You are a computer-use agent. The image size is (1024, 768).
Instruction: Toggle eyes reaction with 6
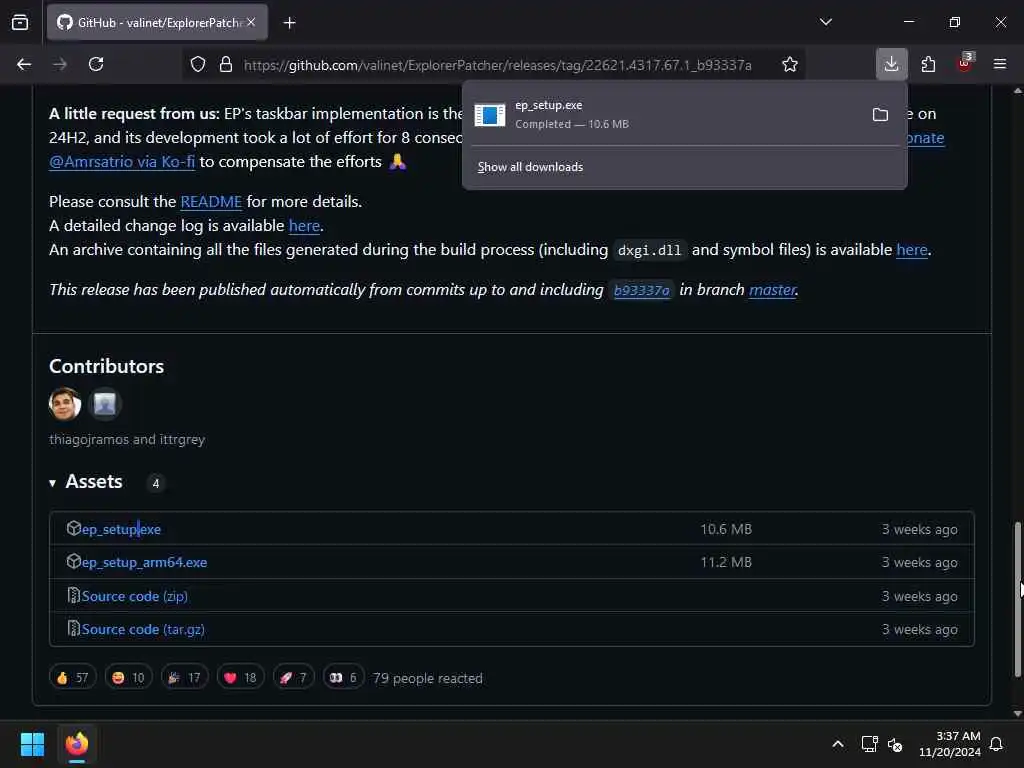point(344,678)
